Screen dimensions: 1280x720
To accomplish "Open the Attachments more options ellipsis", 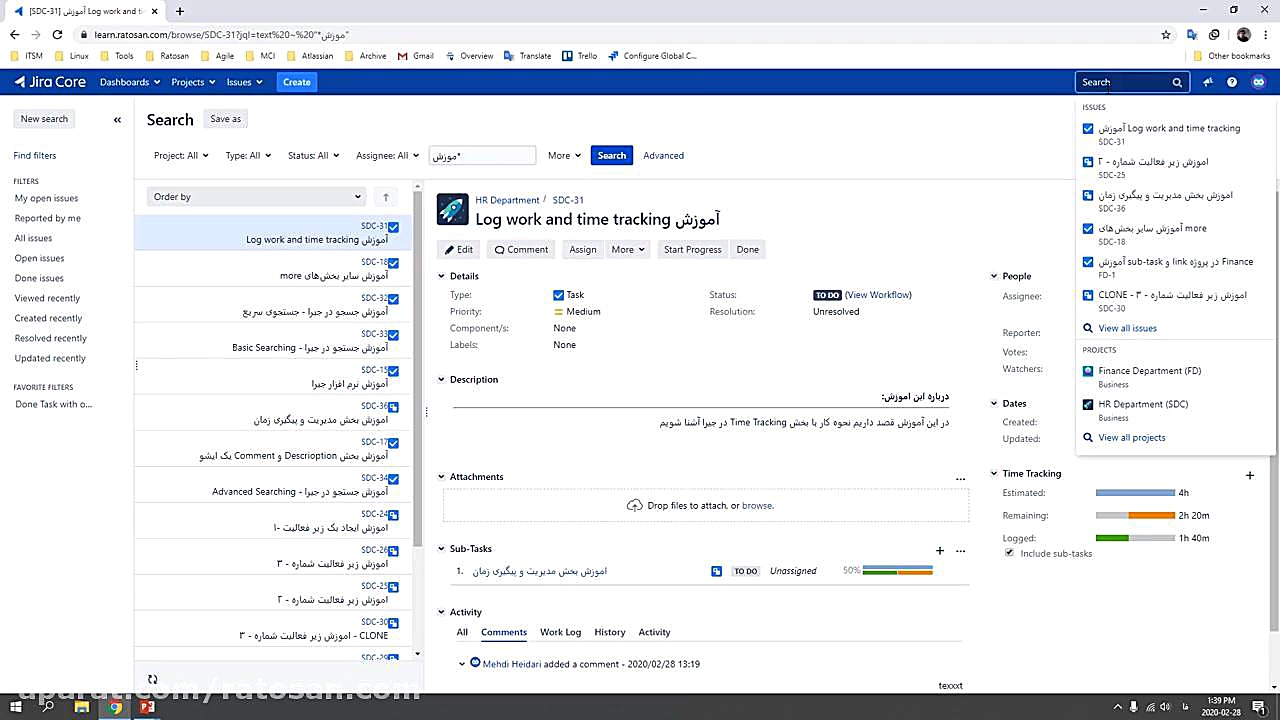I will 960,478.
